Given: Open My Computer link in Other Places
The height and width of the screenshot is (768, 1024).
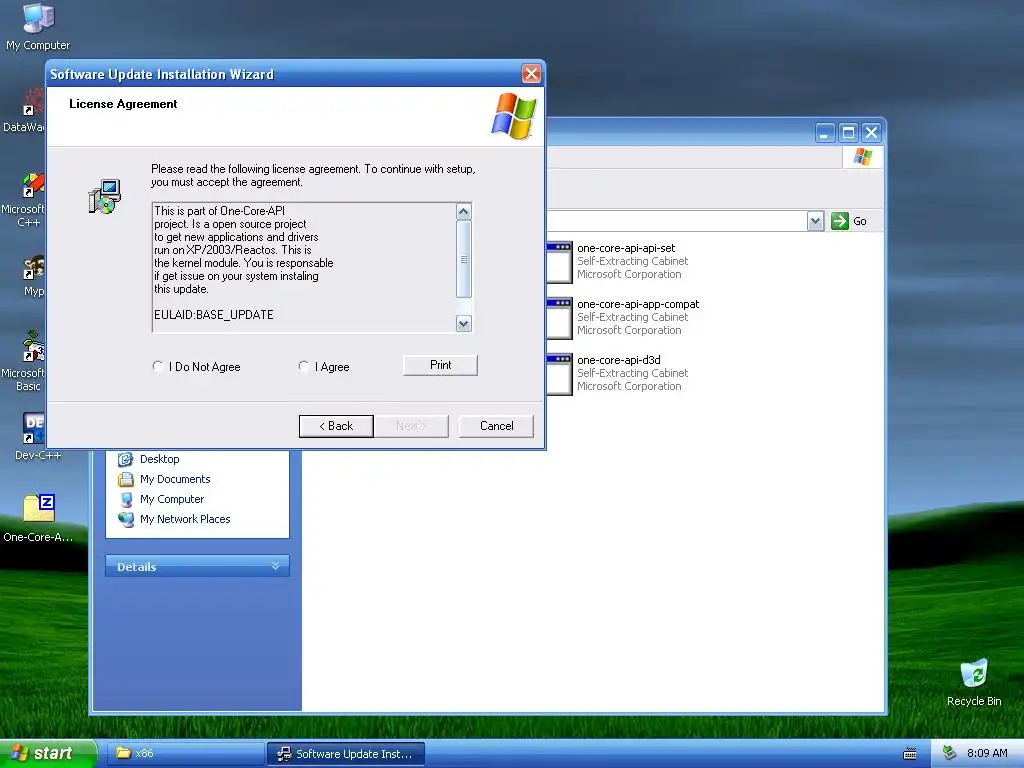Looking at the screenshot, I should (172, 500).
